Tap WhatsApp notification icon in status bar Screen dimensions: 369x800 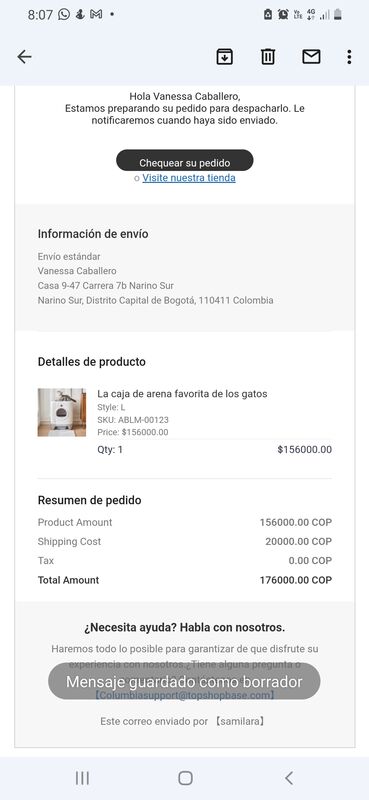pos(64,14)
